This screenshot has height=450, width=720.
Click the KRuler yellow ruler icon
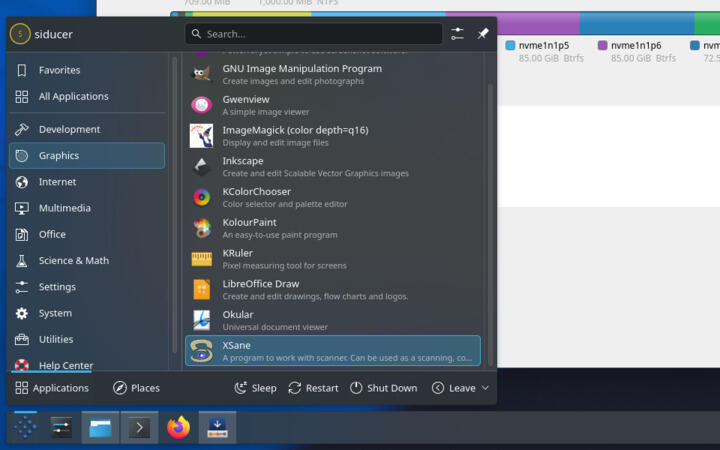201,259
